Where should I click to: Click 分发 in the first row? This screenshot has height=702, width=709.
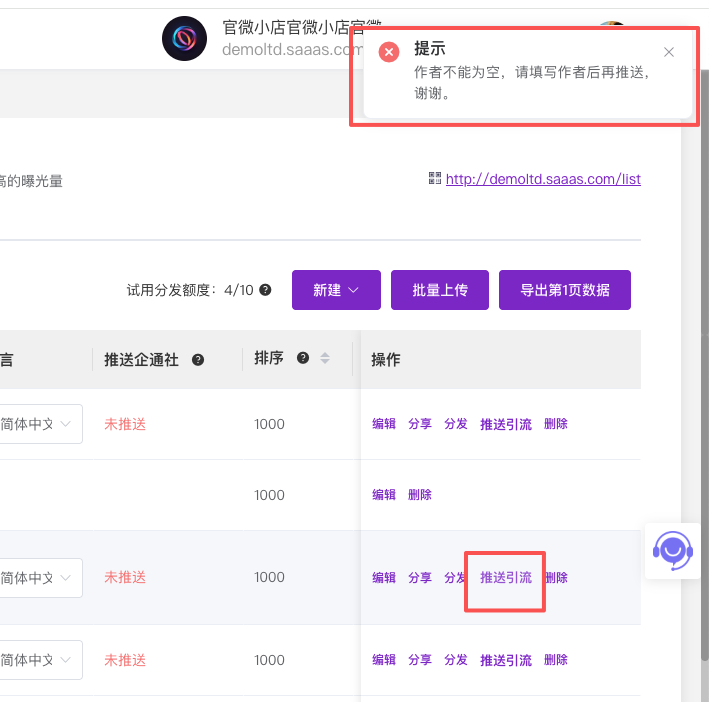[456, 424]
